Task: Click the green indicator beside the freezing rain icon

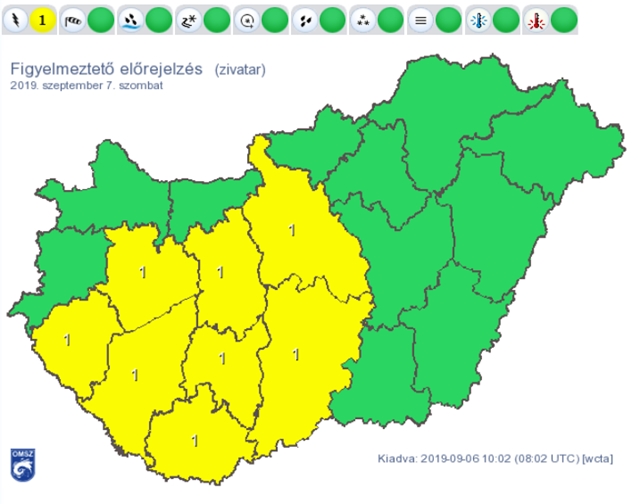Action: point(275,20)
